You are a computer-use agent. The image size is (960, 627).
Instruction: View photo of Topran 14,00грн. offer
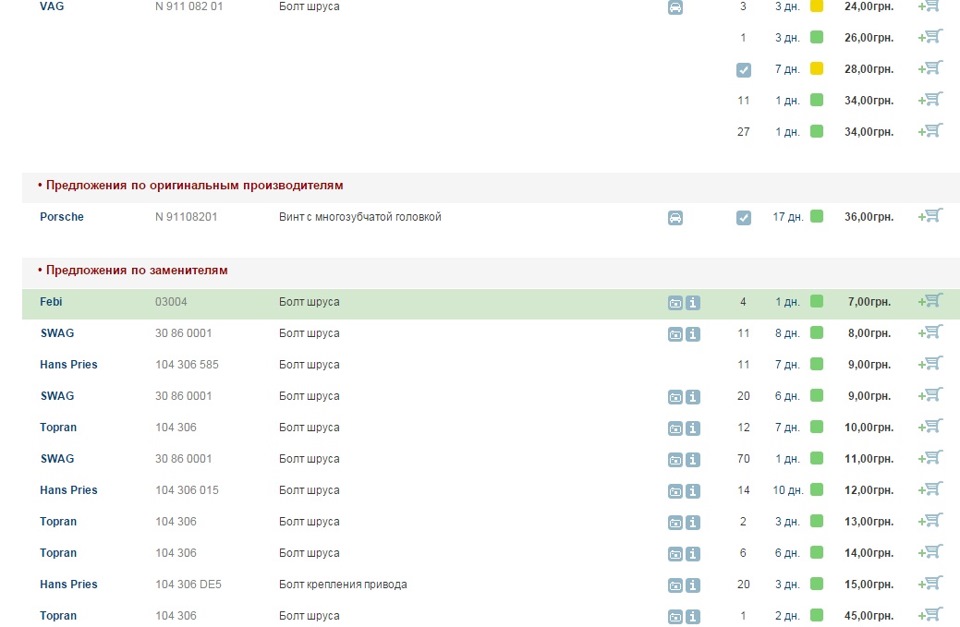point(675,554)
